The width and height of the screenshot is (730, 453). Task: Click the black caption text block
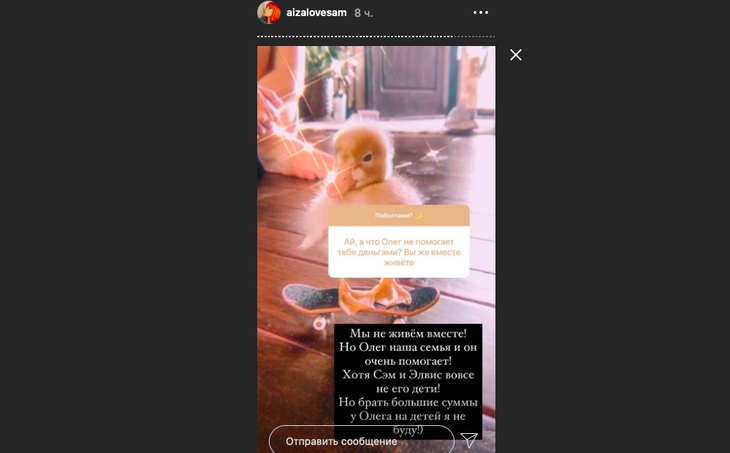coord(408,381)
